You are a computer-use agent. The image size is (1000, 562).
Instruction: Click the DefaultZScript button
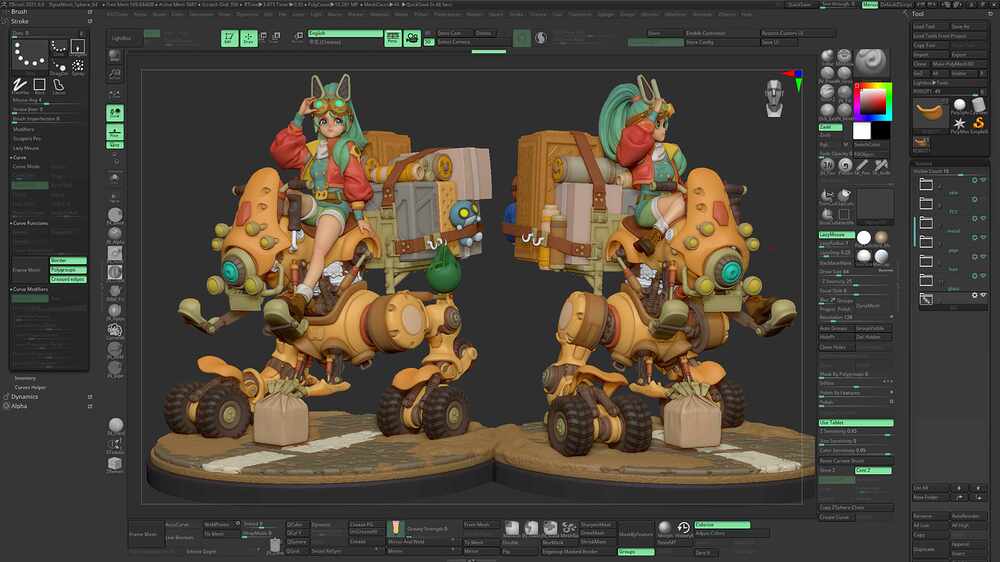coord(896,4)
